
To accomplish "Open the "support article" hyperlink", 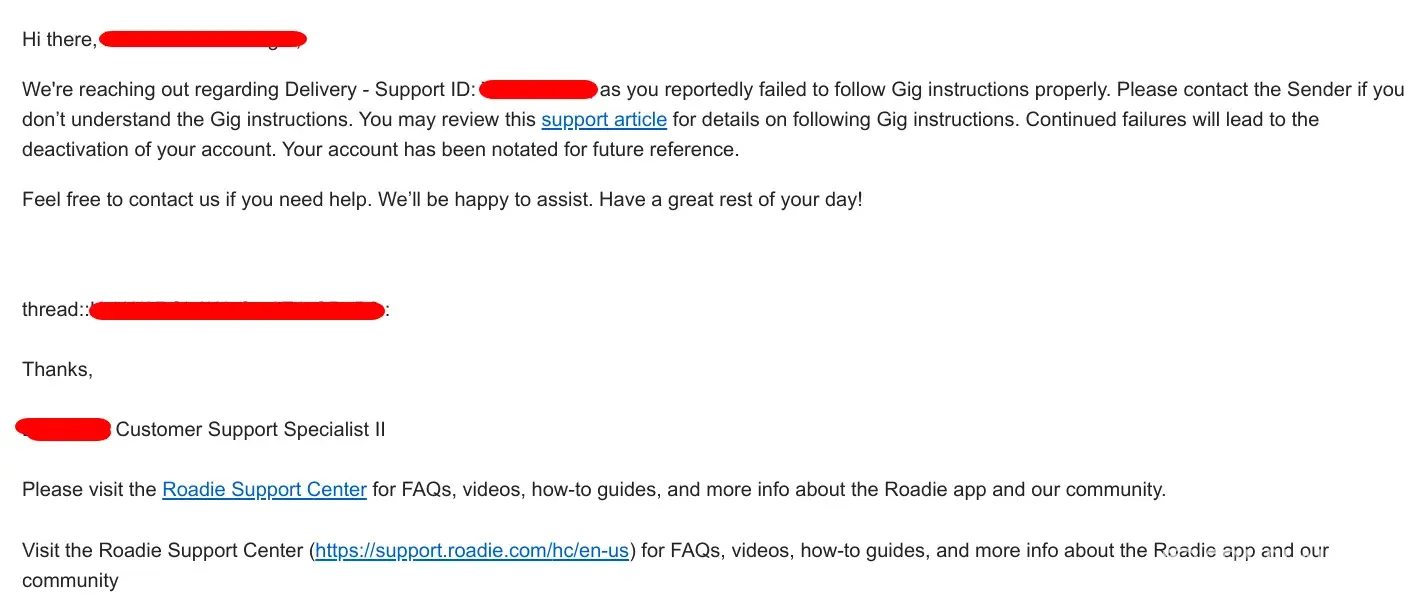I will (603, 120).
